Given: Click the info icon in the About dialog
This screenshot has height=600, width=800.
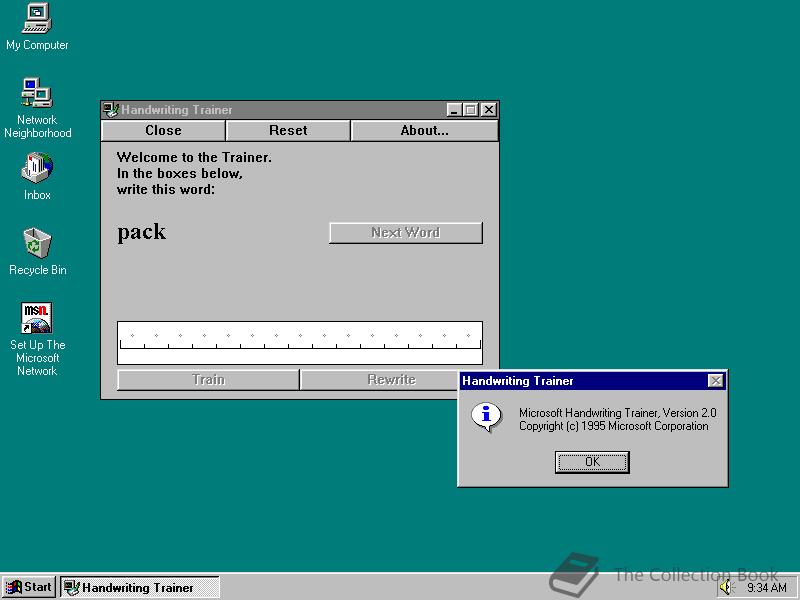Looking at the screenshot, I should (x=485, y=412).
